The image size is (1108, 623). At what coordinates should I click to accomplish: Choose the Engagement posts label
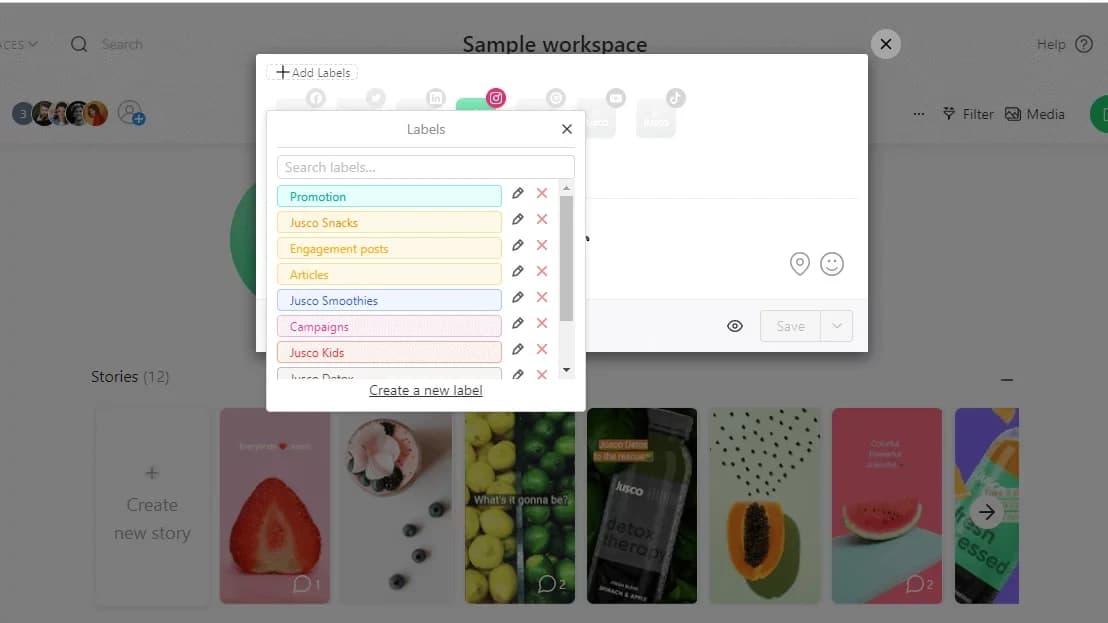[389, 248]
